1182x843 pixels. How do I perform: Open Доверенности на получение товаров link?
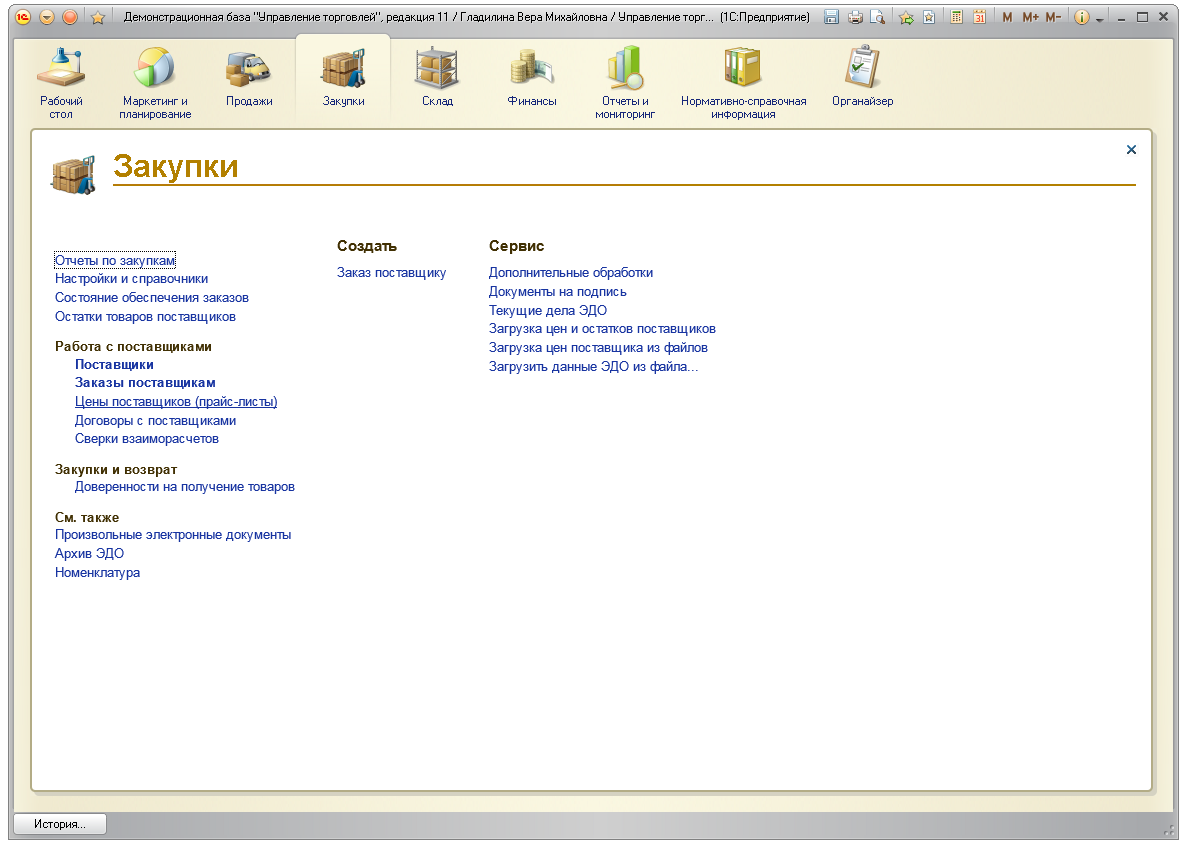[184, 486]
